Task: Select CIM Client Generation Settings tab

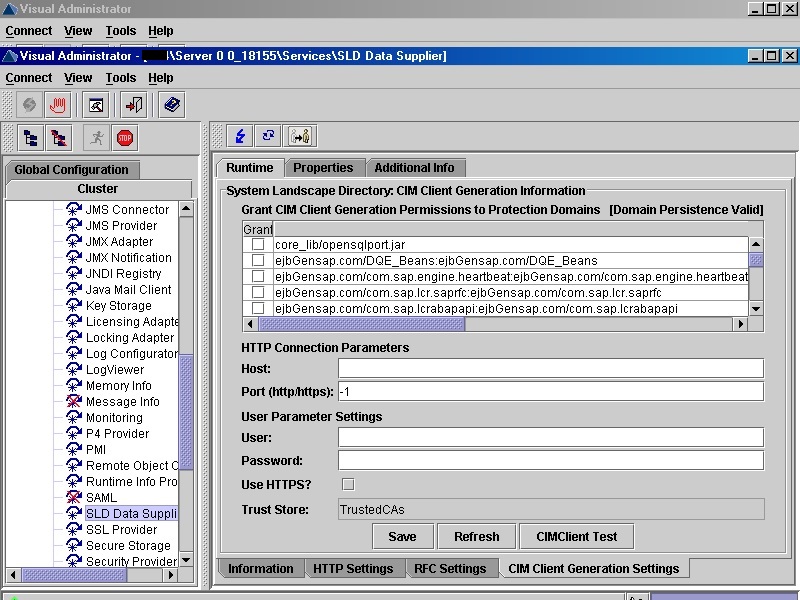Action: [594, 568]
